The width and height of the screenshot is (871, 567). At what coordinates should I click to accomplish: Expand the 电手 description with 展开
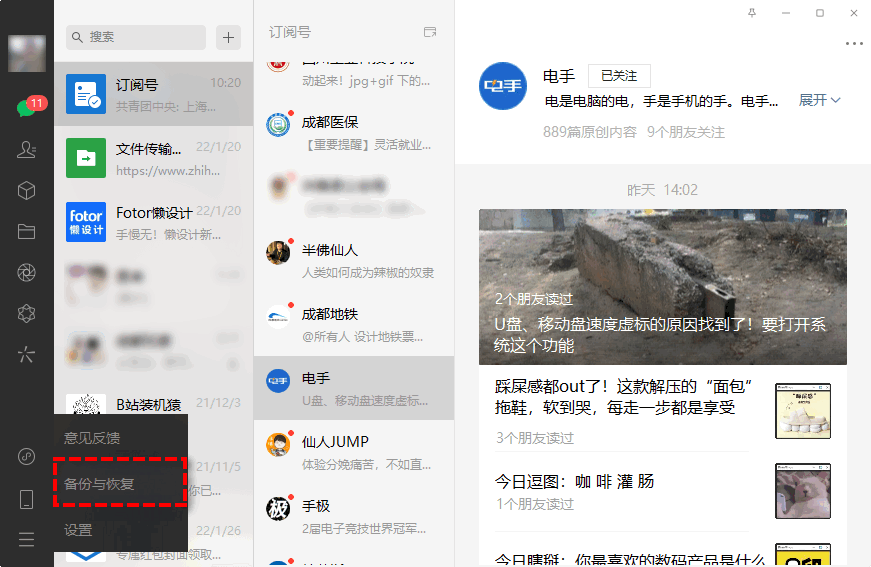pos(819,100)
